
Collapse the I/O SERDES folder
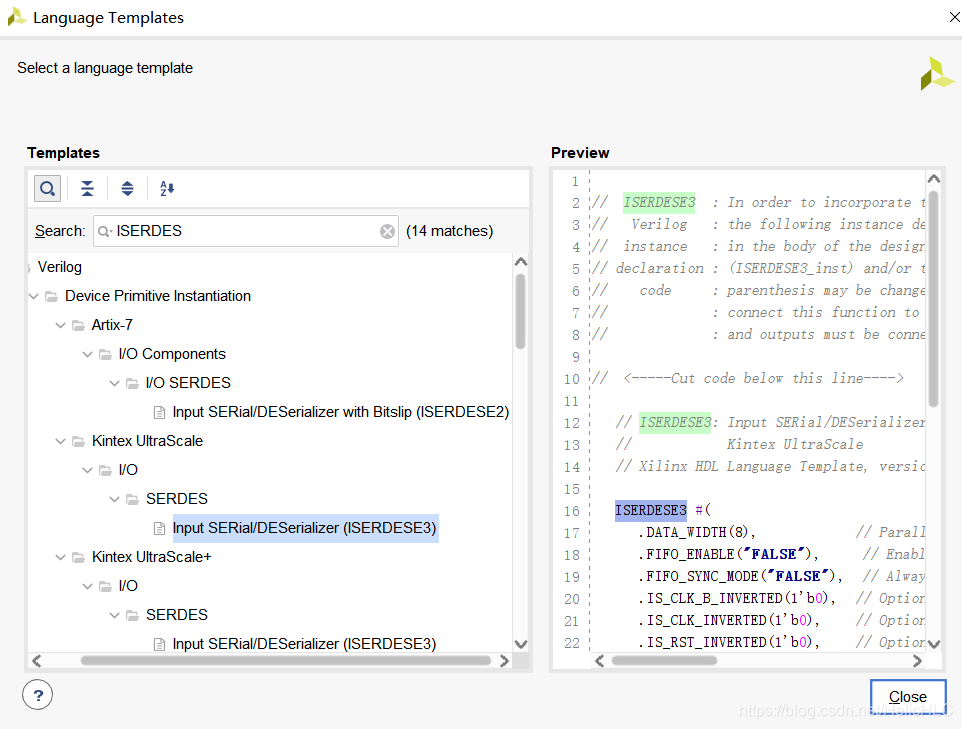click(x=114, y=383)
